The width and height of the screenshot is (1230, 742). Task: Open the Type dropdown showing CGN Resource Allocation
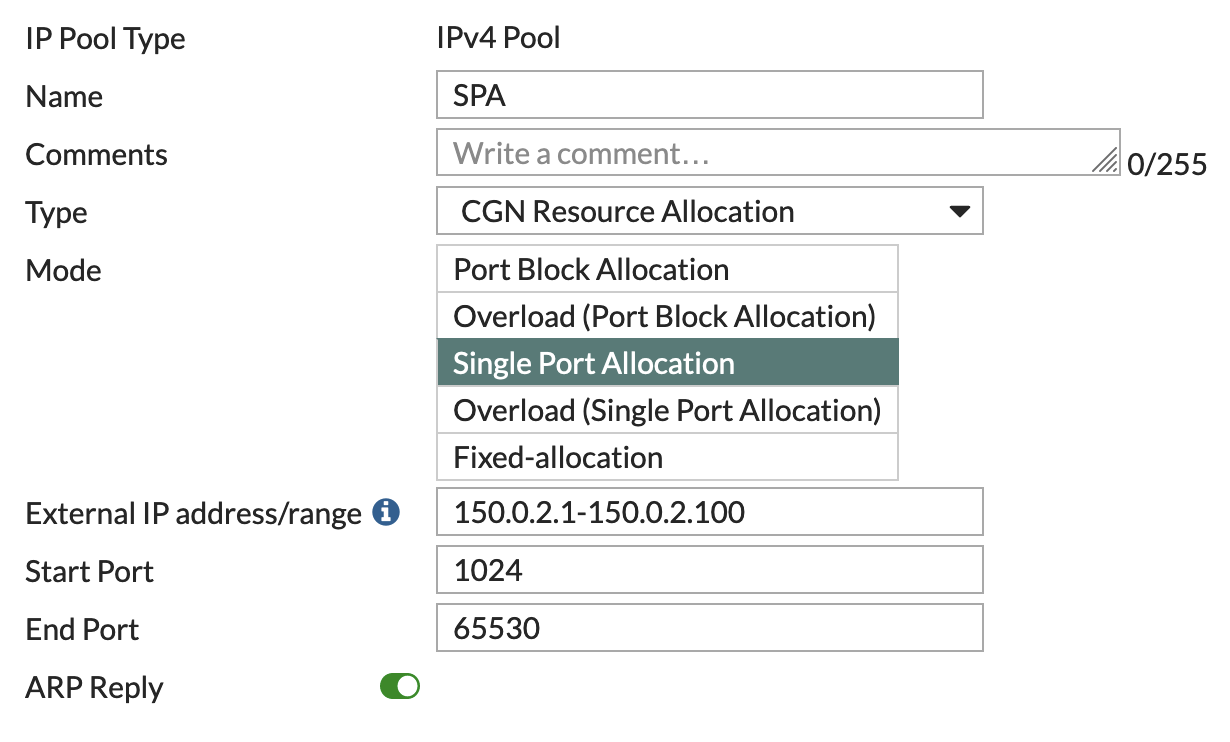[x=710, y=212]
